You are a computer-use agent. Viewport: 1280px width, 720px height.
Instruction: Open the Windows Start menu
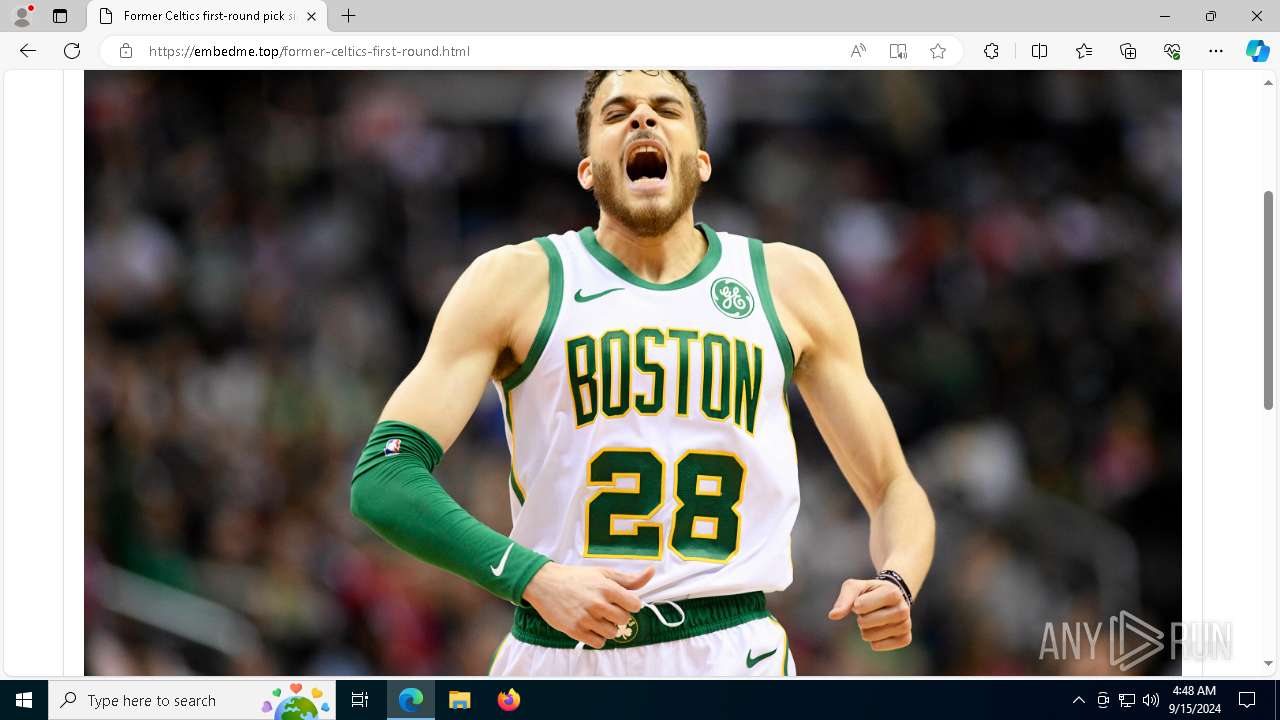point(24,700)
